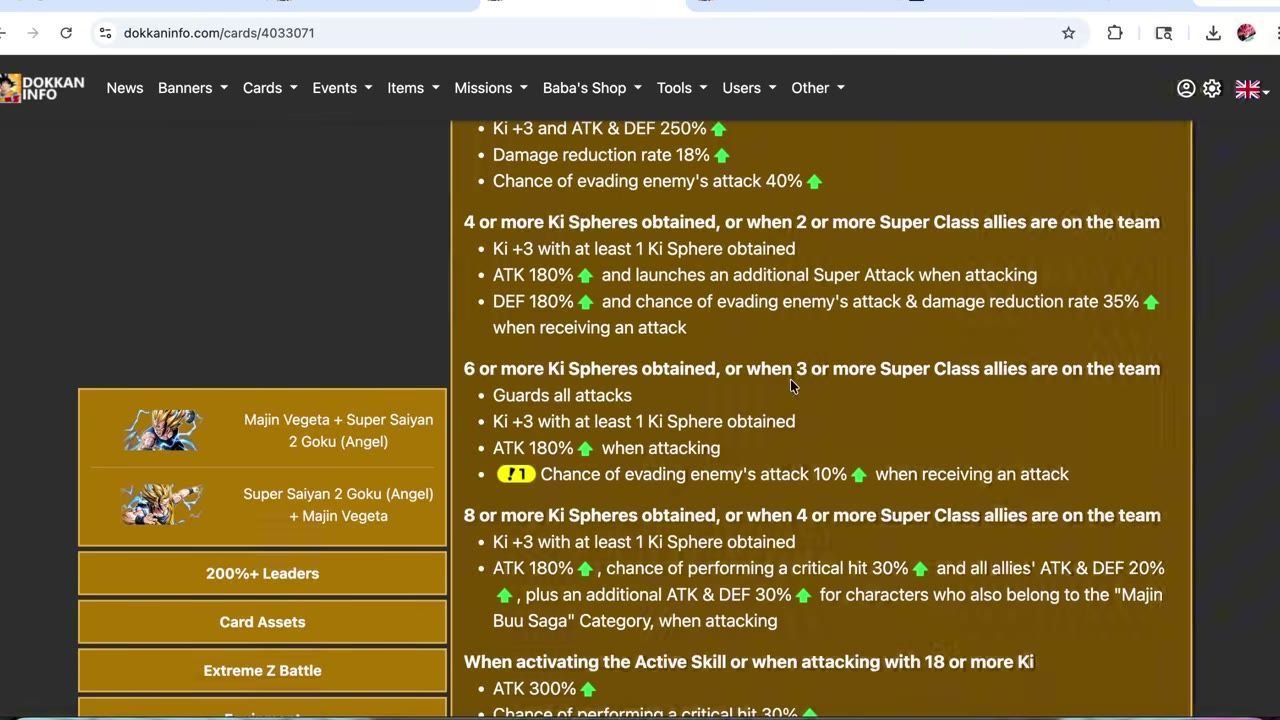The width and height of the screenshot is (1280, 720).
Task: Open the Users menu
Action: pyautogui.click(x=749, y=88)
